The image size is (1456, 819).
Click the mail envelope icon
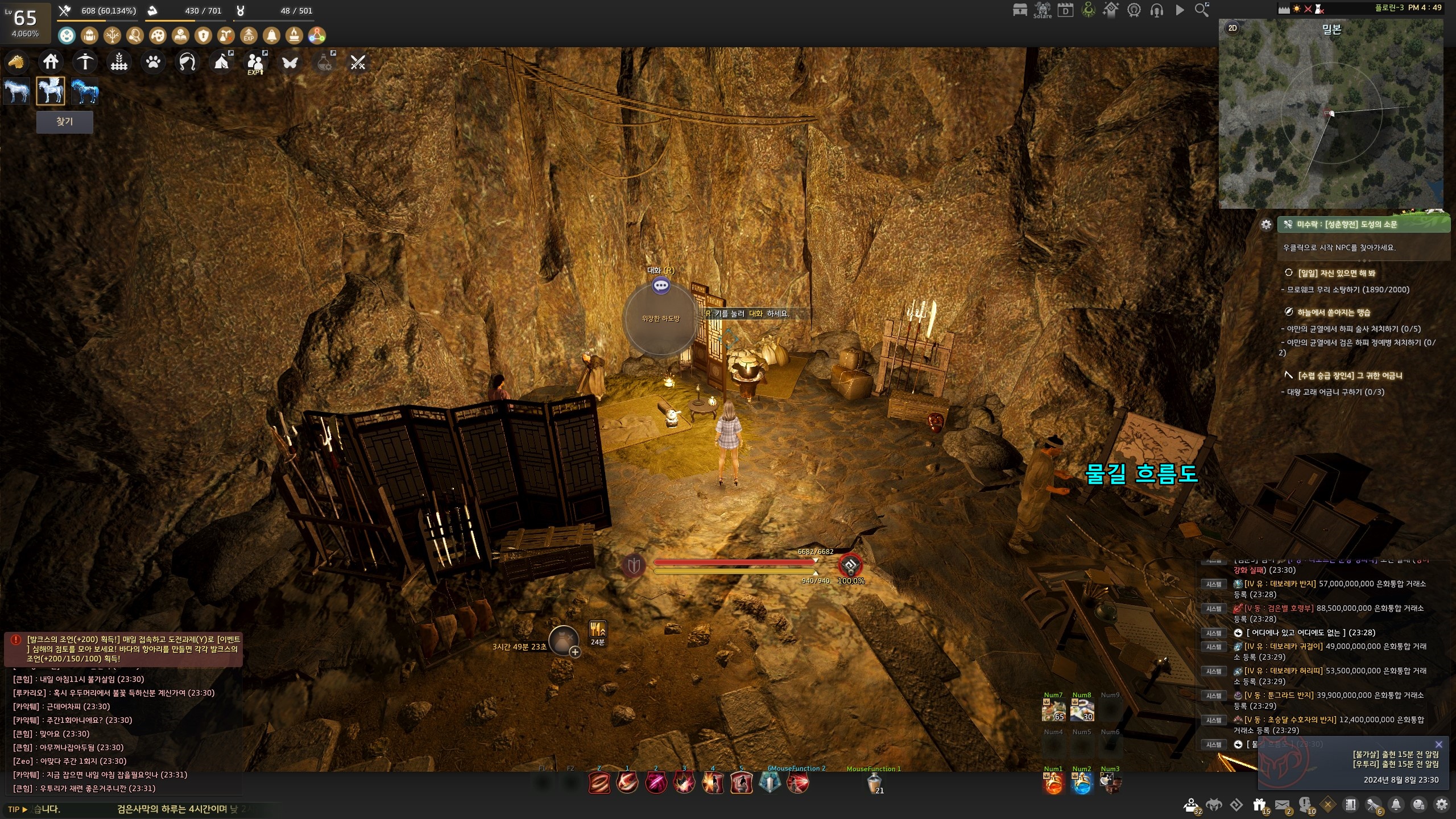click(x=1282, y=805)
